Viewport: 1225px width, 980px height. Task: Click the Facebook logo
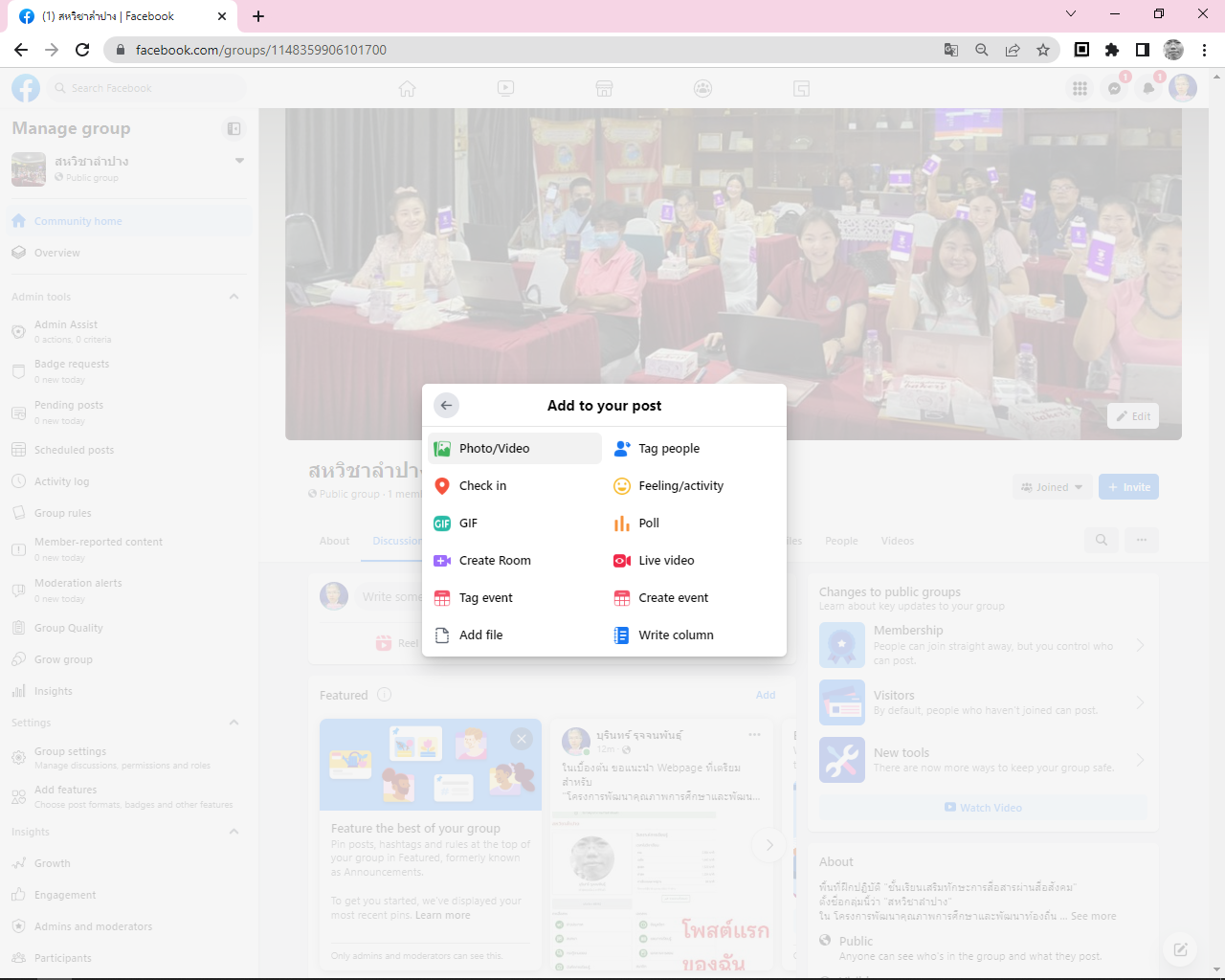[x=26, y=88]
